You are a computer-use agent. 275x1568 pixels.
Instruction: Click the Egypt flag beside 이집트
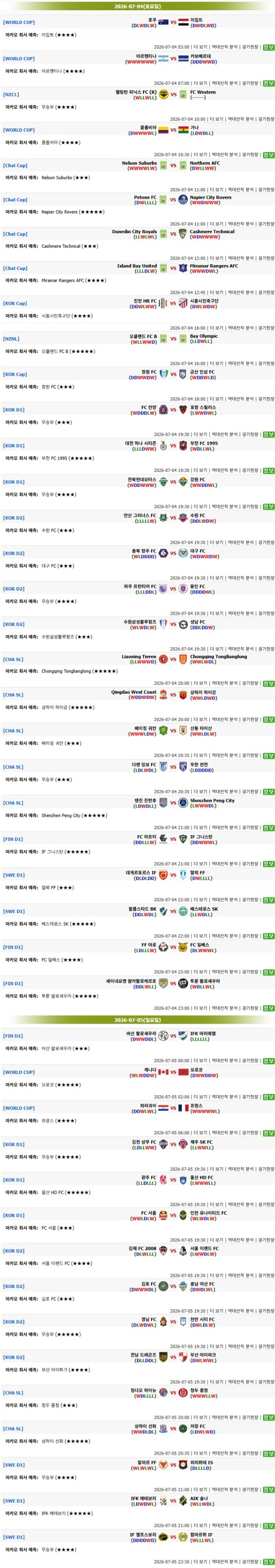(x=183, y=23)
